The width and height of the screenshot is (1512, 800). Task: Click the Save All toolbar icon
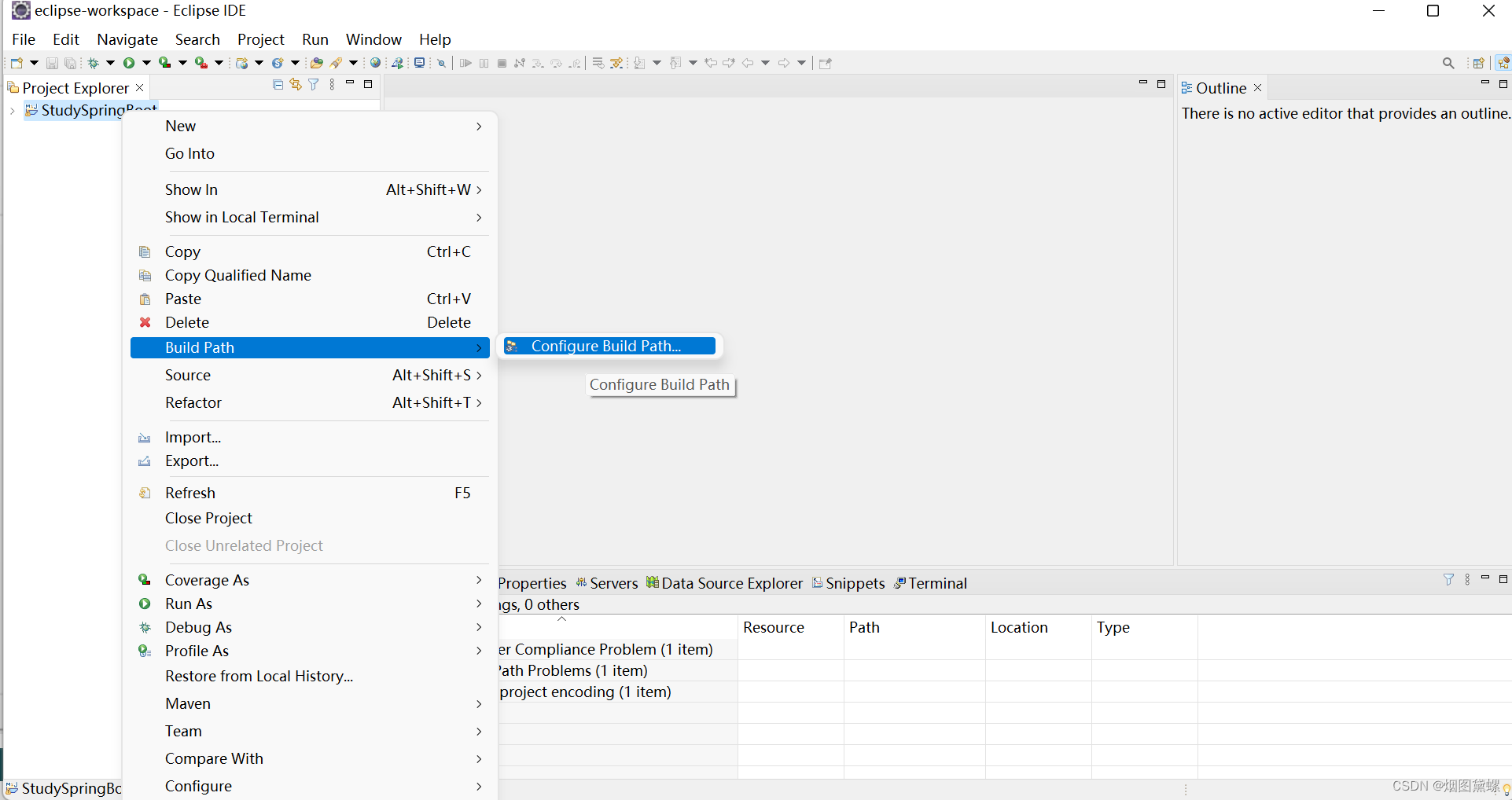pyautogui.click(x=70, y=63)
